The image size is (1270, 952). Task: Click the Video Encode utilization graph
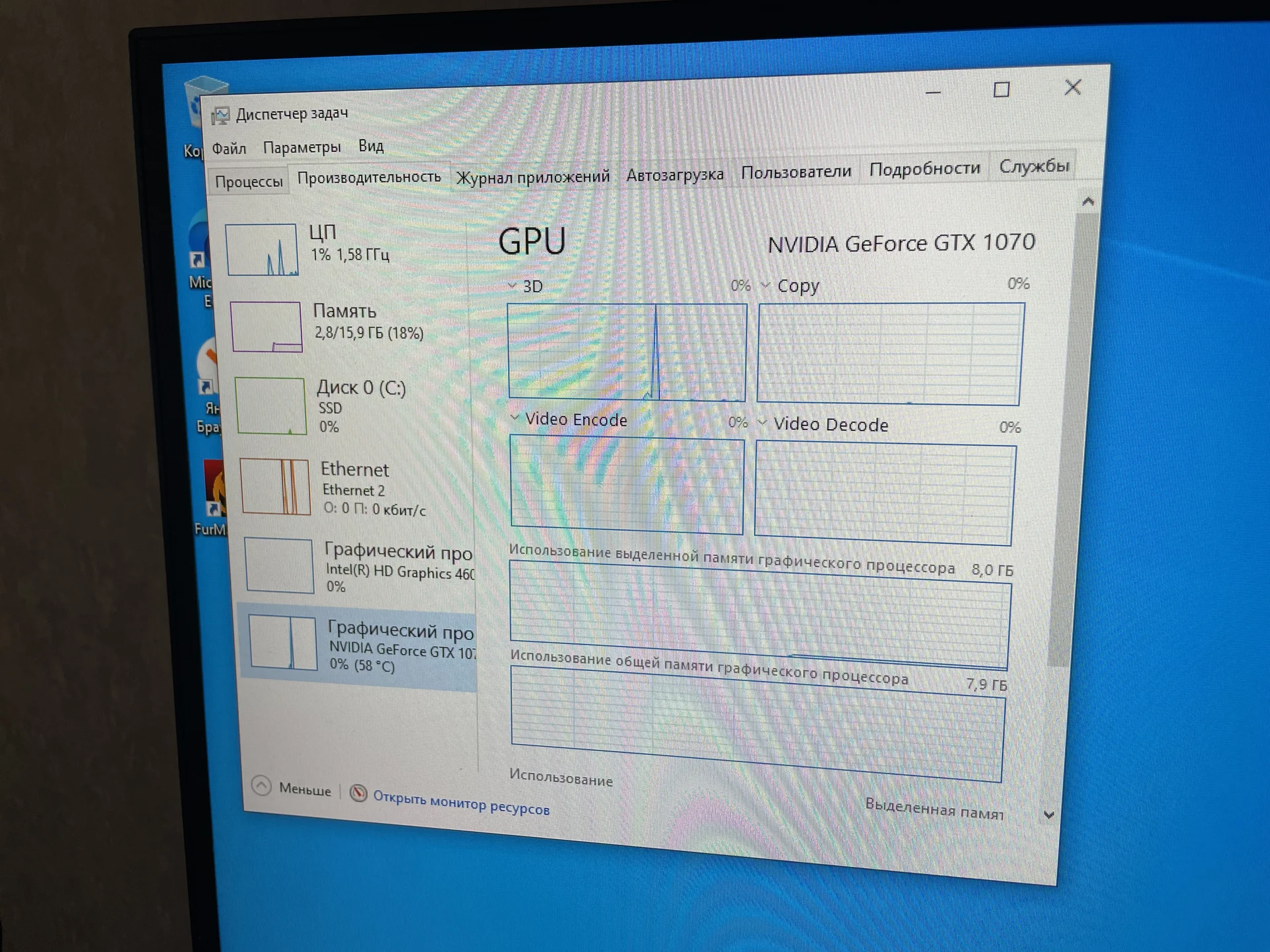coord(627,485)
